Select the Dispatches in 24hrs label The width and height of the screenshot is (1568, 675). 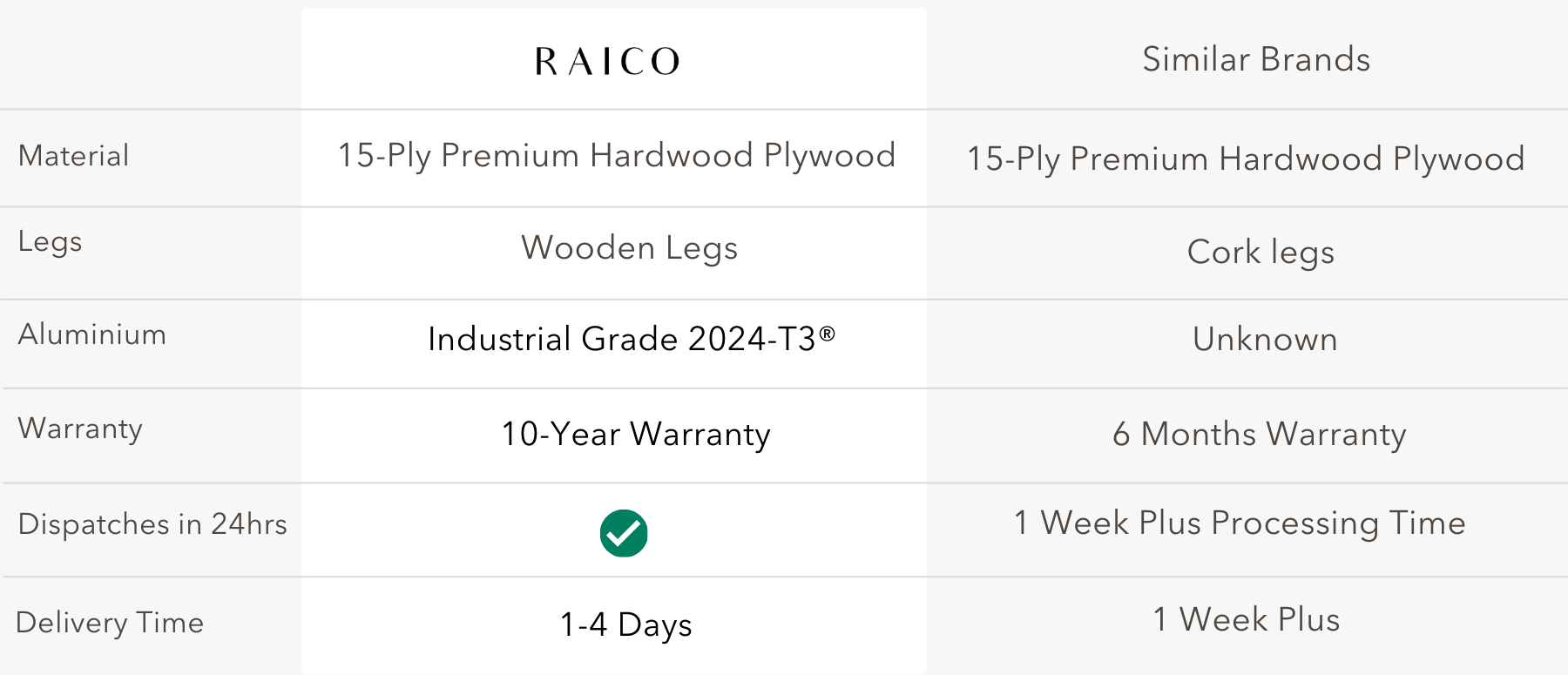pos(152,524)
